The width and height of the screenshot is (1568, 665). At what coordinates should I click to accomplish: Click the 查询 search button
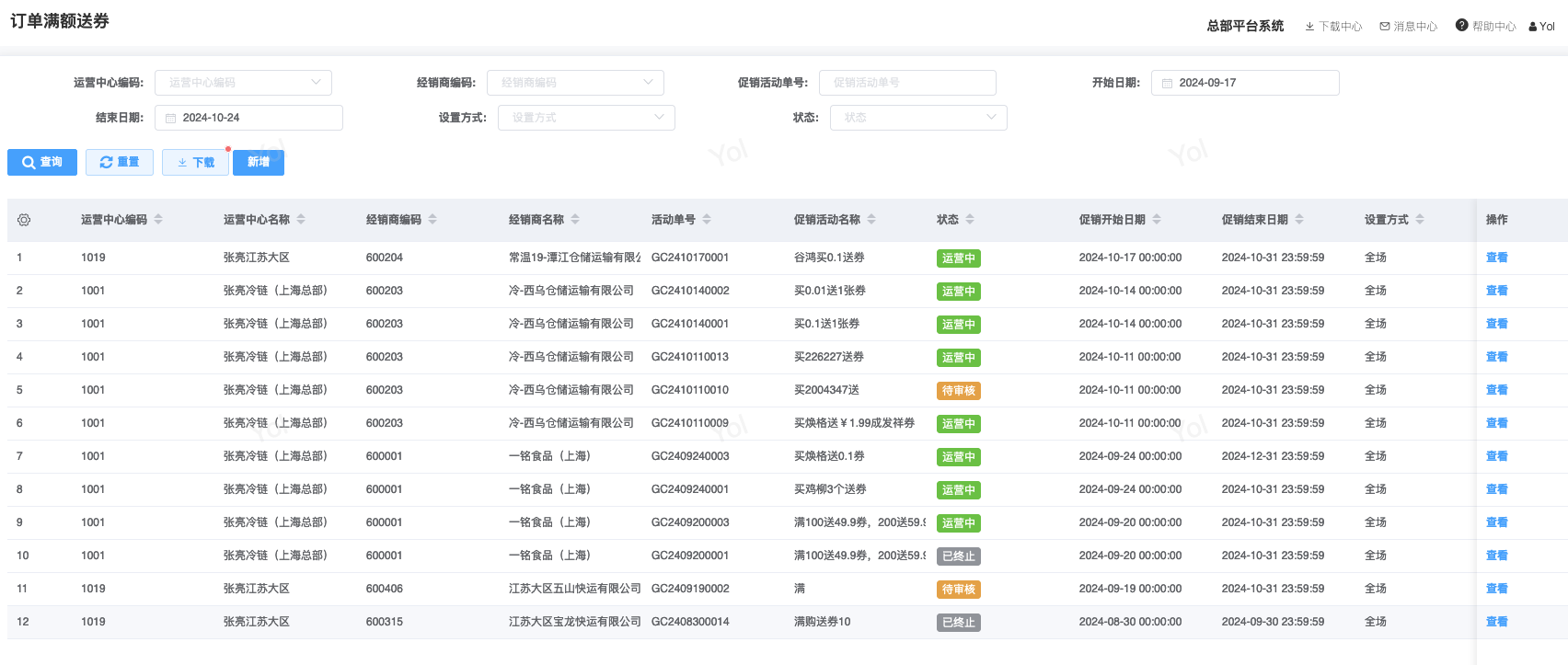(x=42, y=162)
